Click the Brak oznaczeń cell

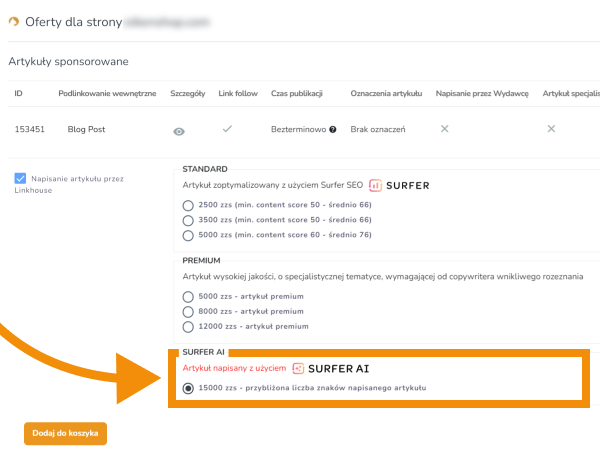(x=378, y=129)
